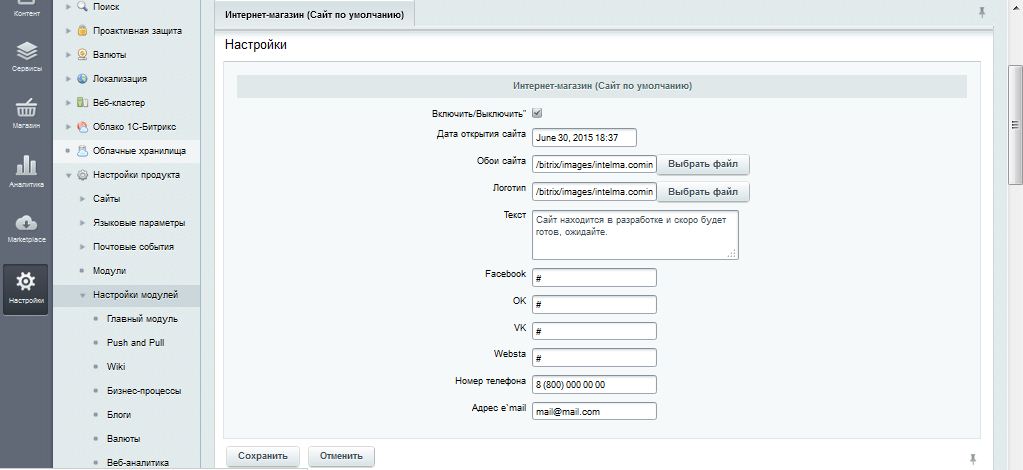
Task: Open Главный модуль in module settings
Action: [142, 319]
